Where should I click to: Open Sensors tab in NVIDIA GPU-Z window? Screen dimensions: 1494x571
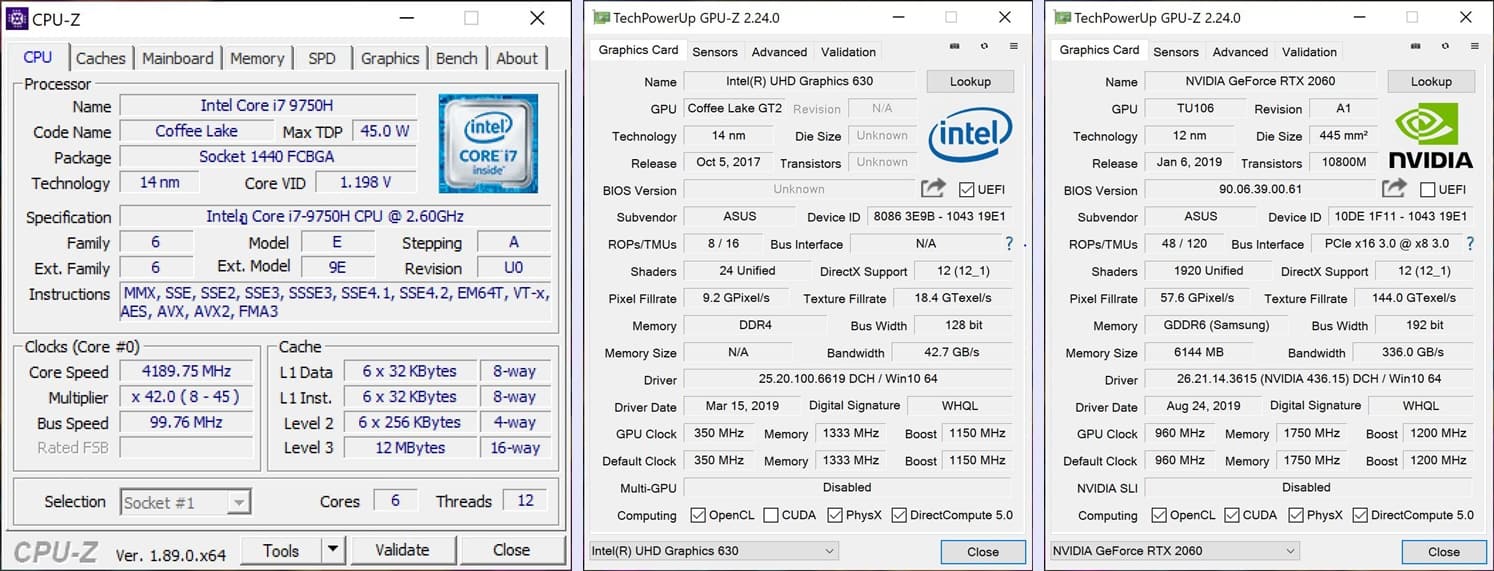pyautogui.click(x=1176, y=52)
